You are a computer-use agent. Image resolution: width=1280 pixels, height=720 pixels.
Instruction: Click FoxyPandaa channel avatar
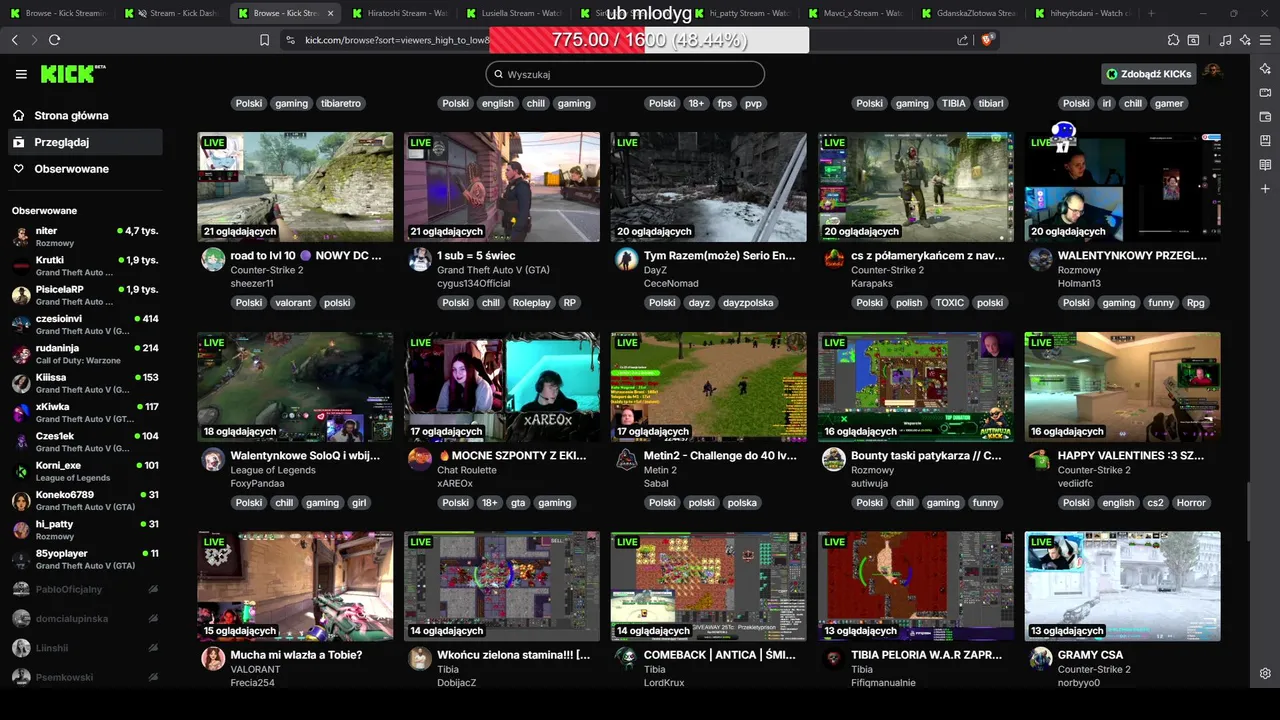click(x=213, y=460)
